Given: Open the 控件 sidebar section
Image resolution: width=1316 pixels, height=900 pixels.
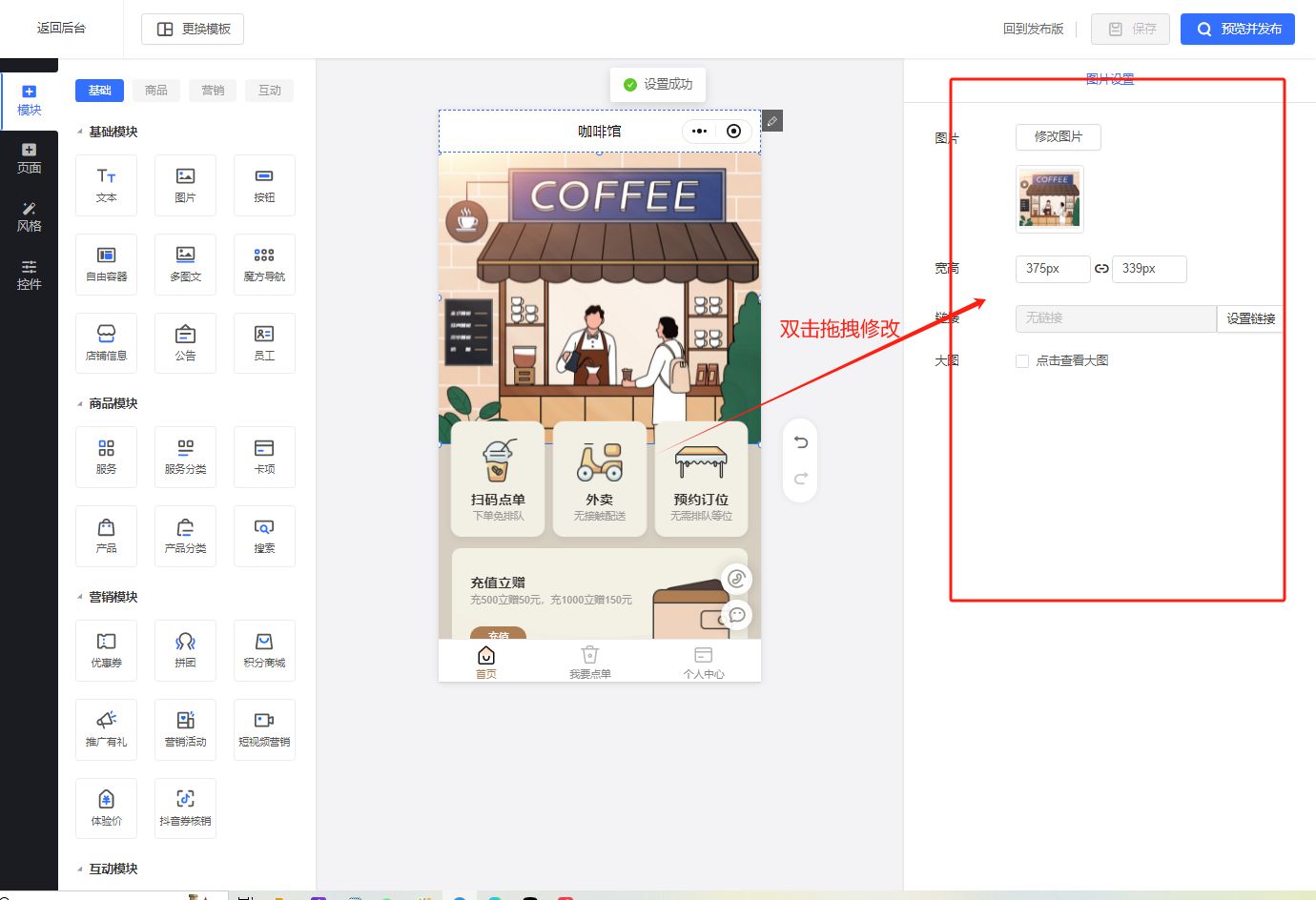Looking at the screenshot, I should [x=30, y=276].
